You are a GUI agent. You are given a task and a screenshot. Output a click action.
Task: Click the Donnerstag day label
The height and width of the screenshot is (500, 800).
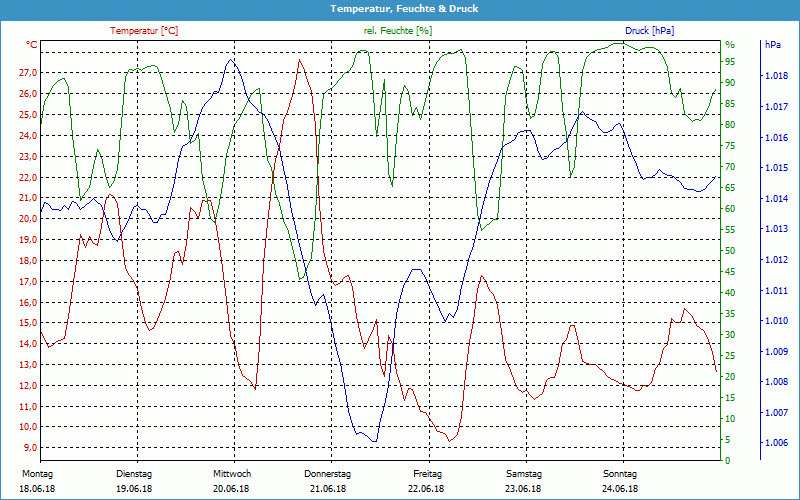(328, 473)
